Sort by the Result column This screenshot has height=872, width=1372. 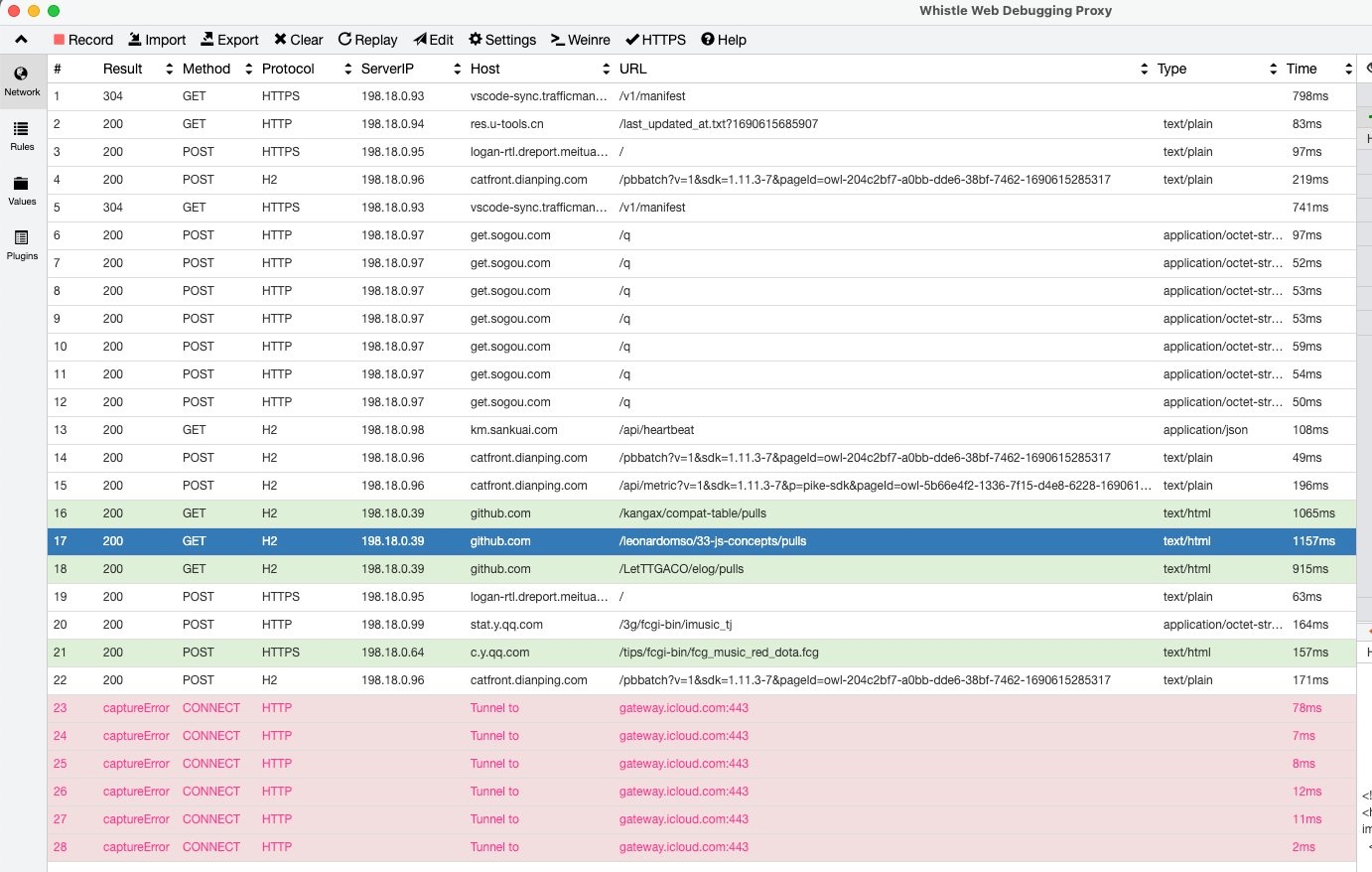pos(137,69)
